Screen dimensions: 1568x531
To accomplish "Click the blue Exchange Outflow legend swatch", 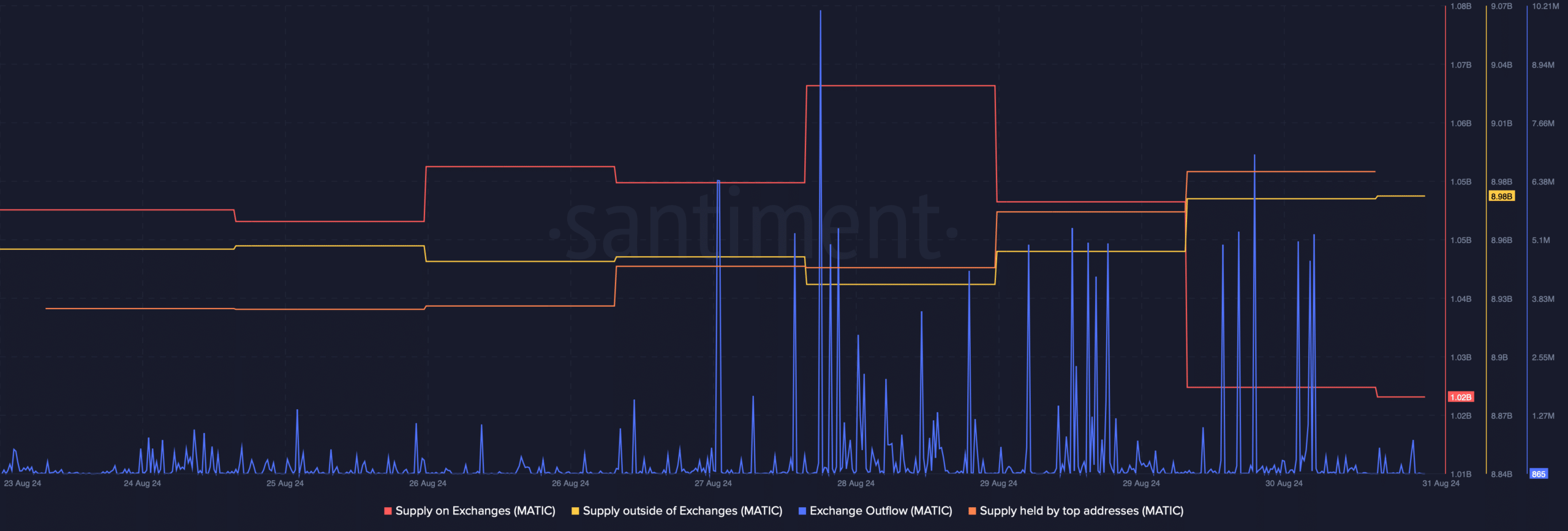I will pos(802,511).
